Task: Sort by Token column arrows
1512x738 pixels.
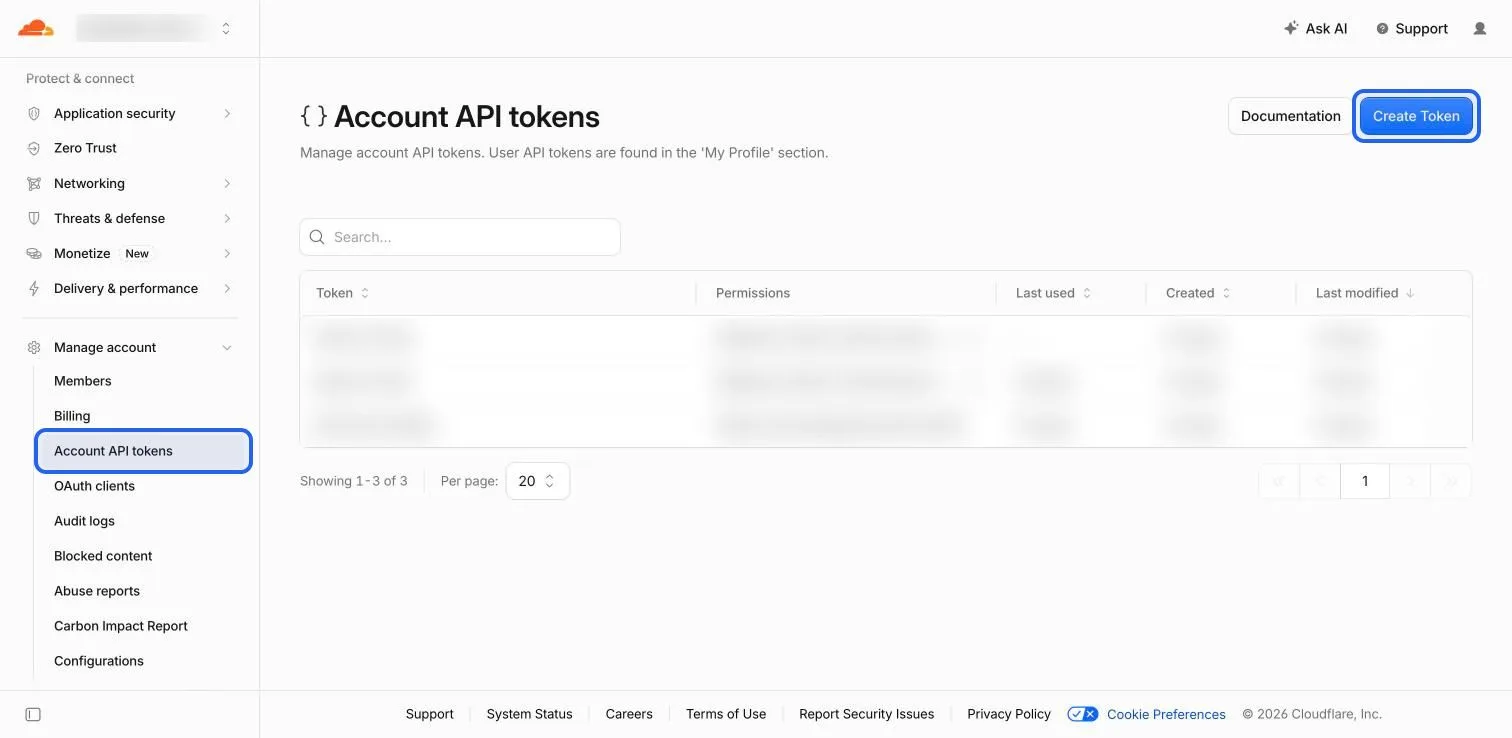Action: tap(365, 293)
